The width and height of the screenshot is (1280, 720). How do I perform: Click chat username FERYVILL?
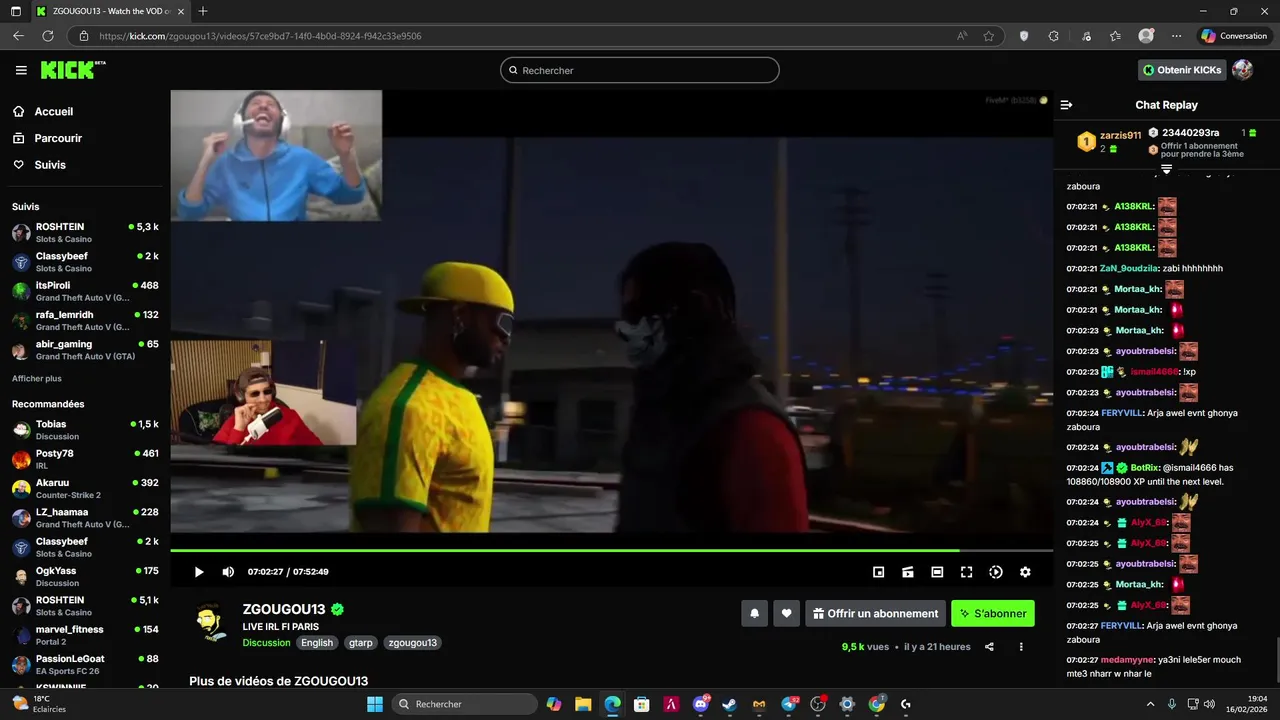click(1121, 413)
